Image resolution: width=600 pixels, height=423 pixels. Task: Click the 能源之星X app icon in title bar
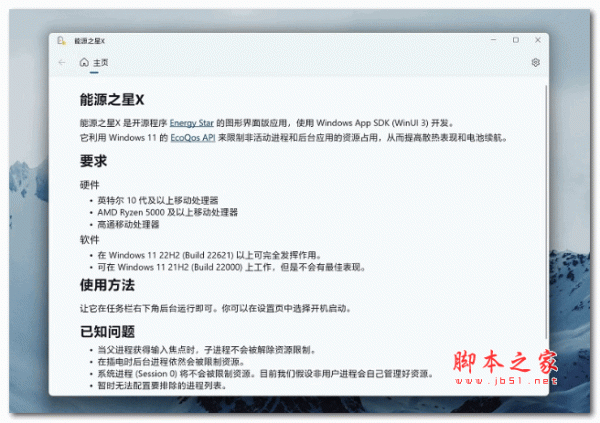pyautogui.click(x=61, y=41)
